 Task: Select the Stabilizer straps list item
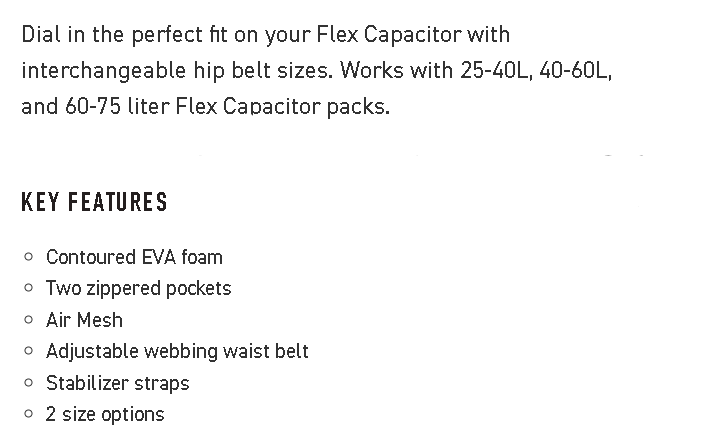[x=117, y=383]
